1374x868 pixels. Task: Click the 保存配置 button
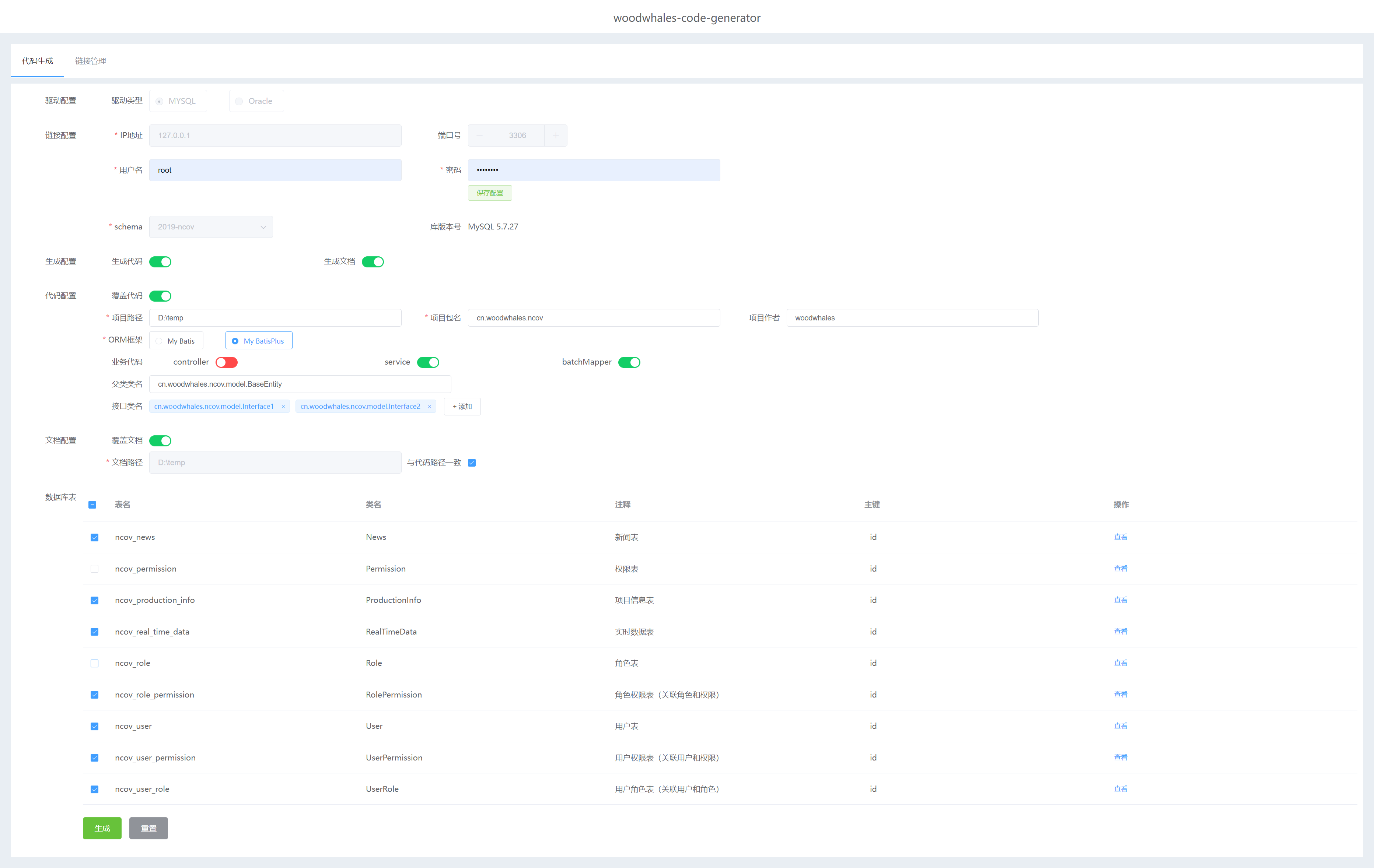click(x=490, y=193)
